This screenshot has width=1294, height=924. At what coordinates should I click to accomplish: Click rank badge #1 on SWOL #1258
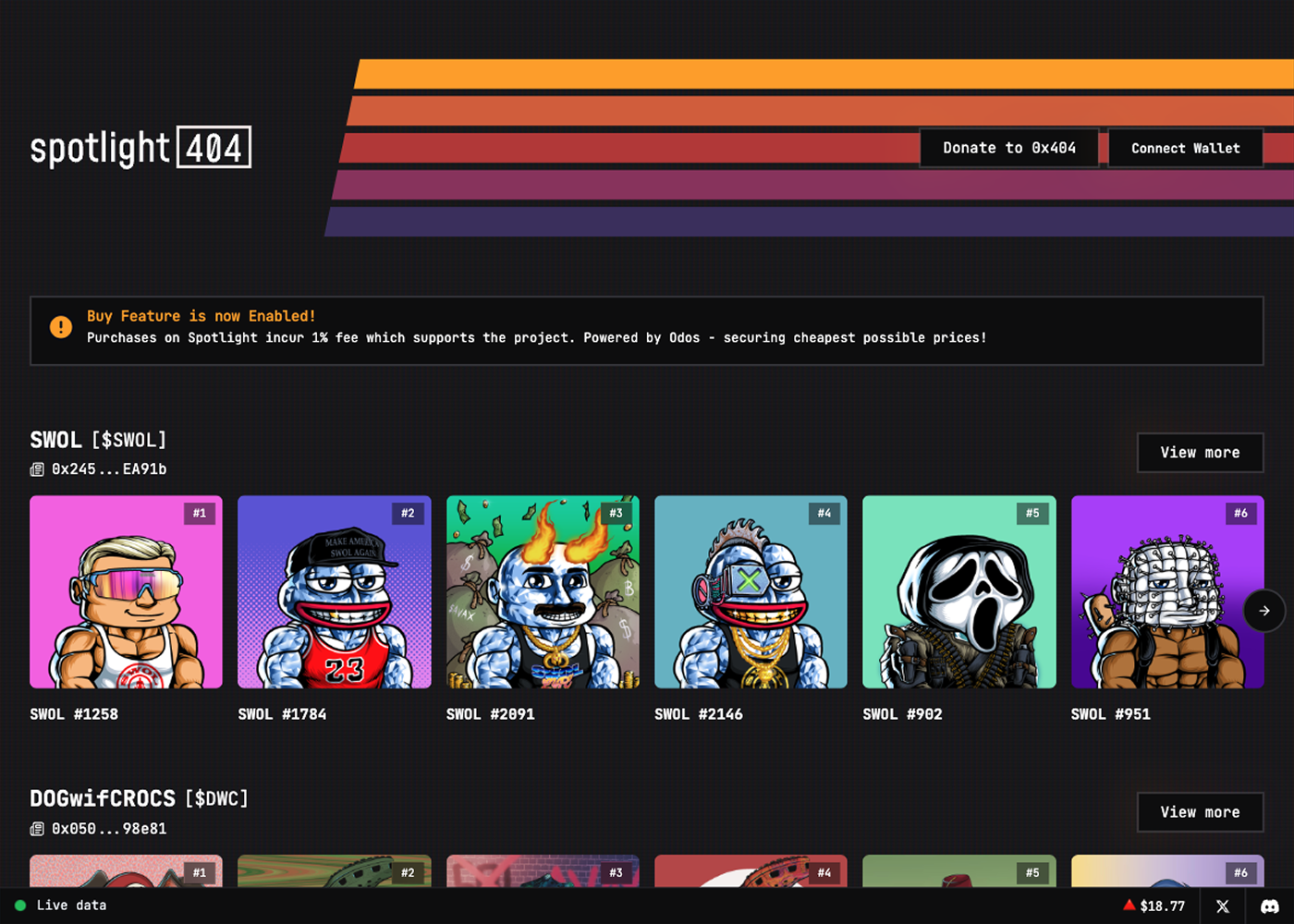pos(200,513)
